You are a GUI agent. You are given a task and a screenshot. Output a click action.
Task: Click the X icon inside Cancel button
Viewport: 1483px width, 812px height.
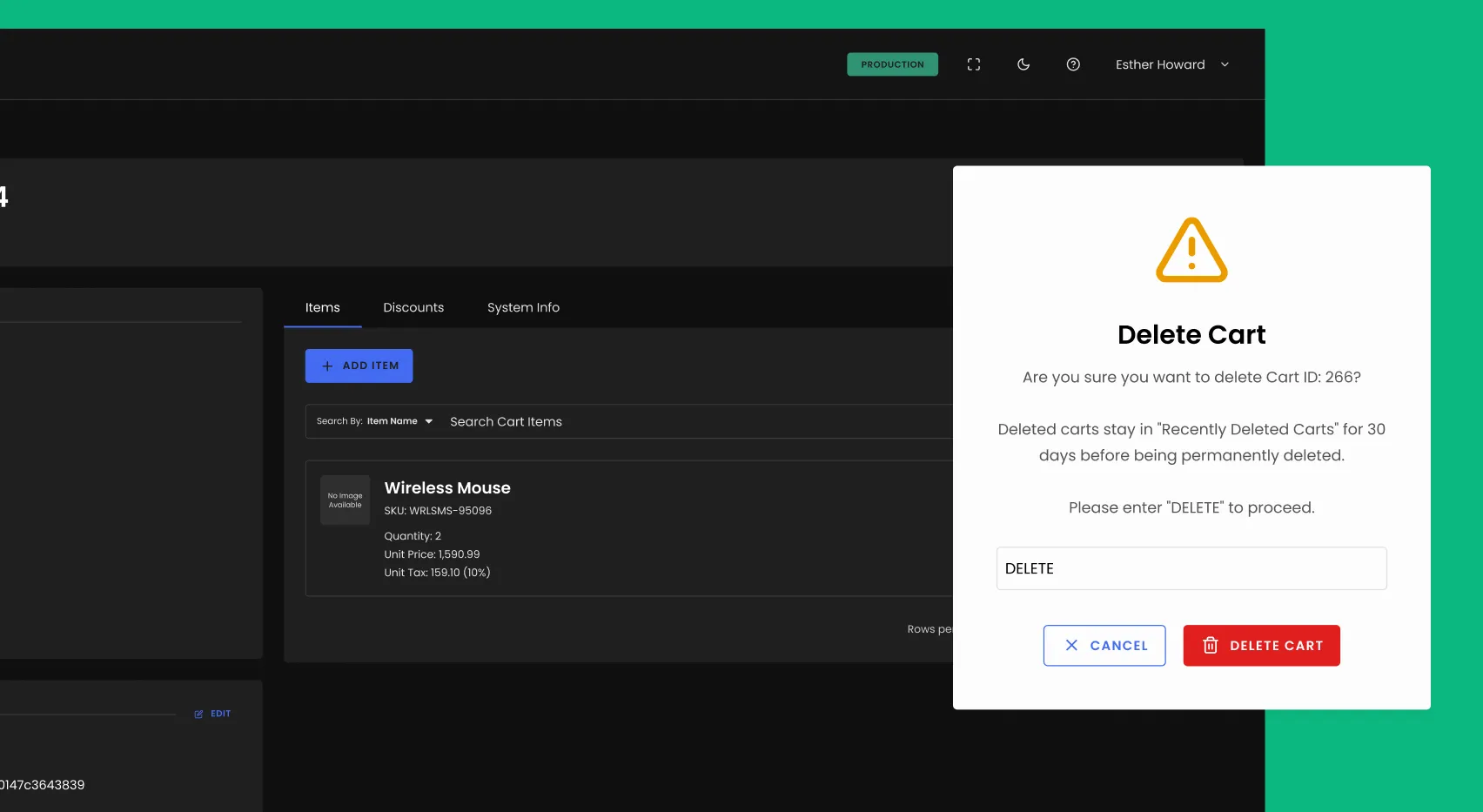1073,645
